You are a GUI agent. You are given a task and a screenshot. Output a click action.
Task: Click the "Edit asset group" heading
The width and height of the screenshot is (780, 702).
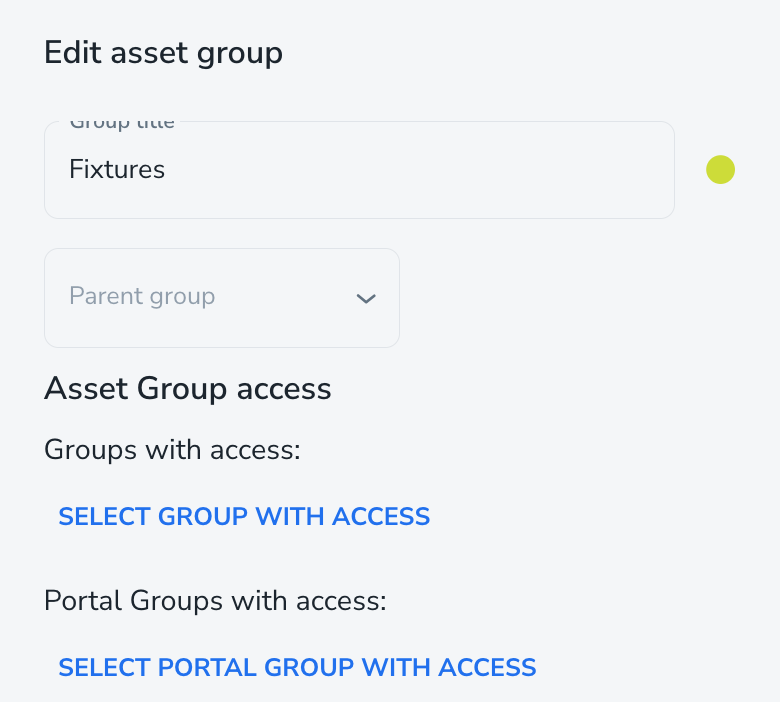point(163,52)
